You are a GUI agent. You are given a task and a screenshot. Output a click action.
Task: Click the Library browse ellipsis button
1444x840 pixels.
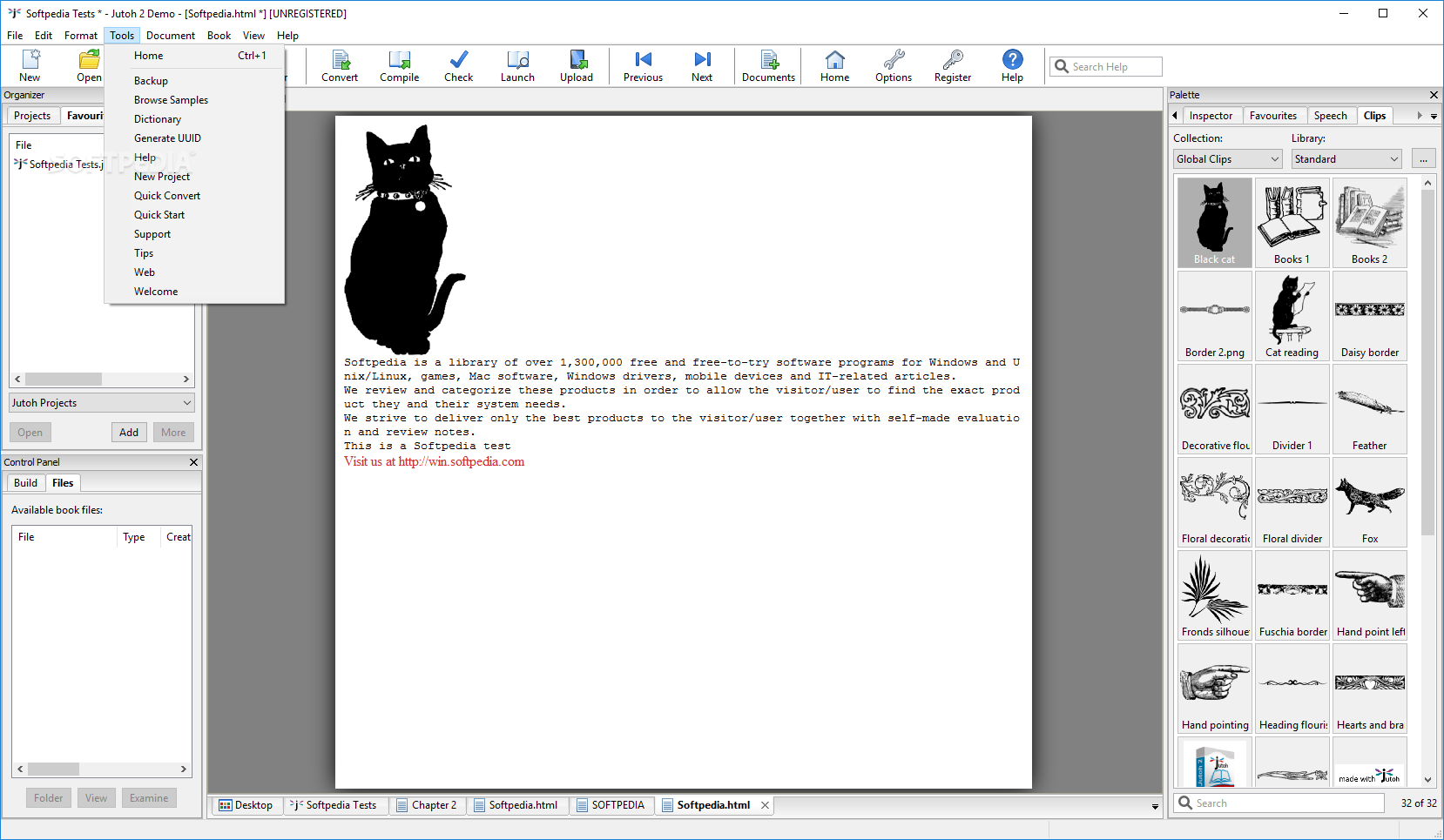click(1423, 159)
